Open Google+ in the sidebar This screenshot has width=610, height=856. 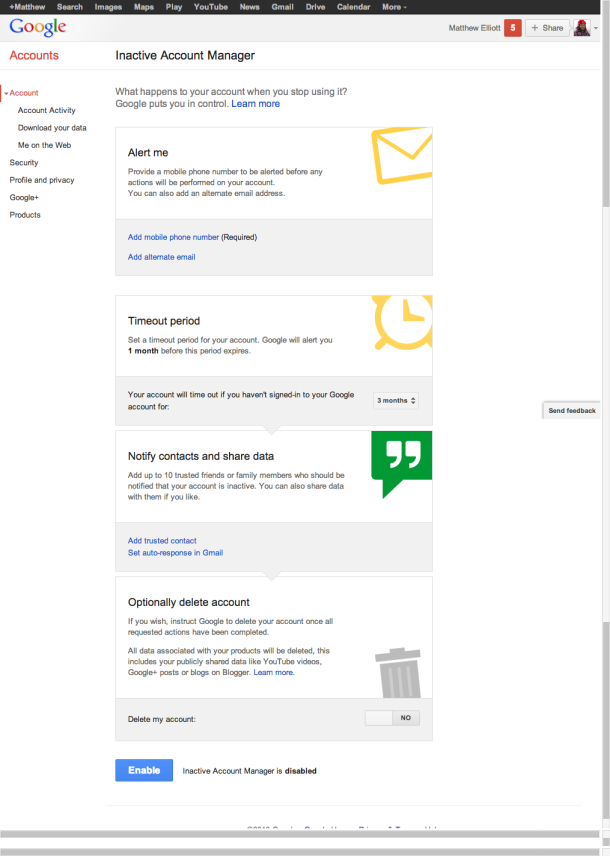coord(24,198)
